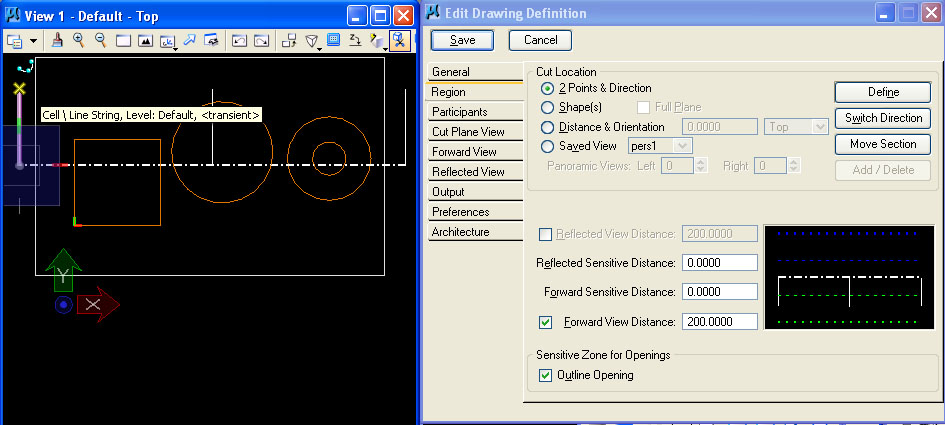Toggle the Clip Volume scissors icon
The height and width of the screenshot is (425, 945).
[398, 40]
